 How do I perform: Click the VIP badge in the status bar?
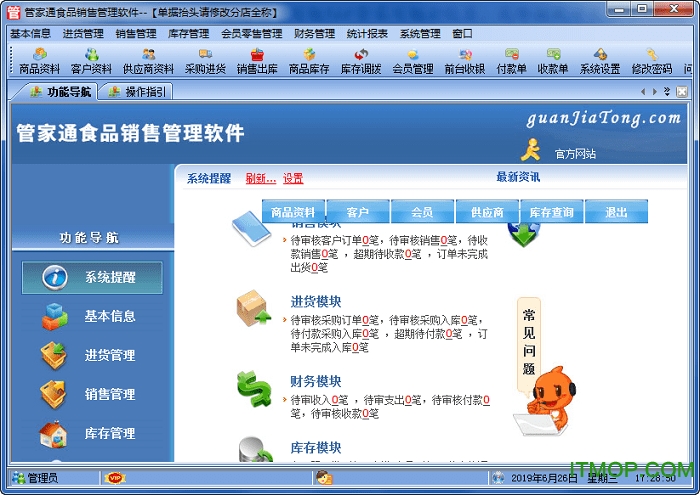pos(115,478)
